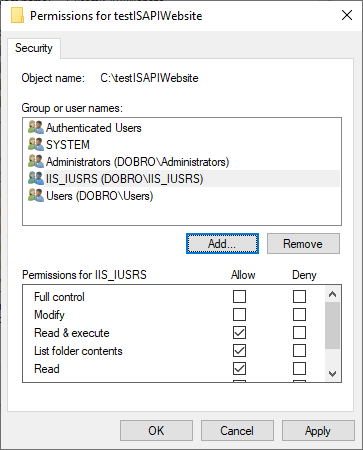Image resolution: width=363 pixels, height=450 pixels.
Task: Click Cancel to discard changes
Action: pos(237,430)
